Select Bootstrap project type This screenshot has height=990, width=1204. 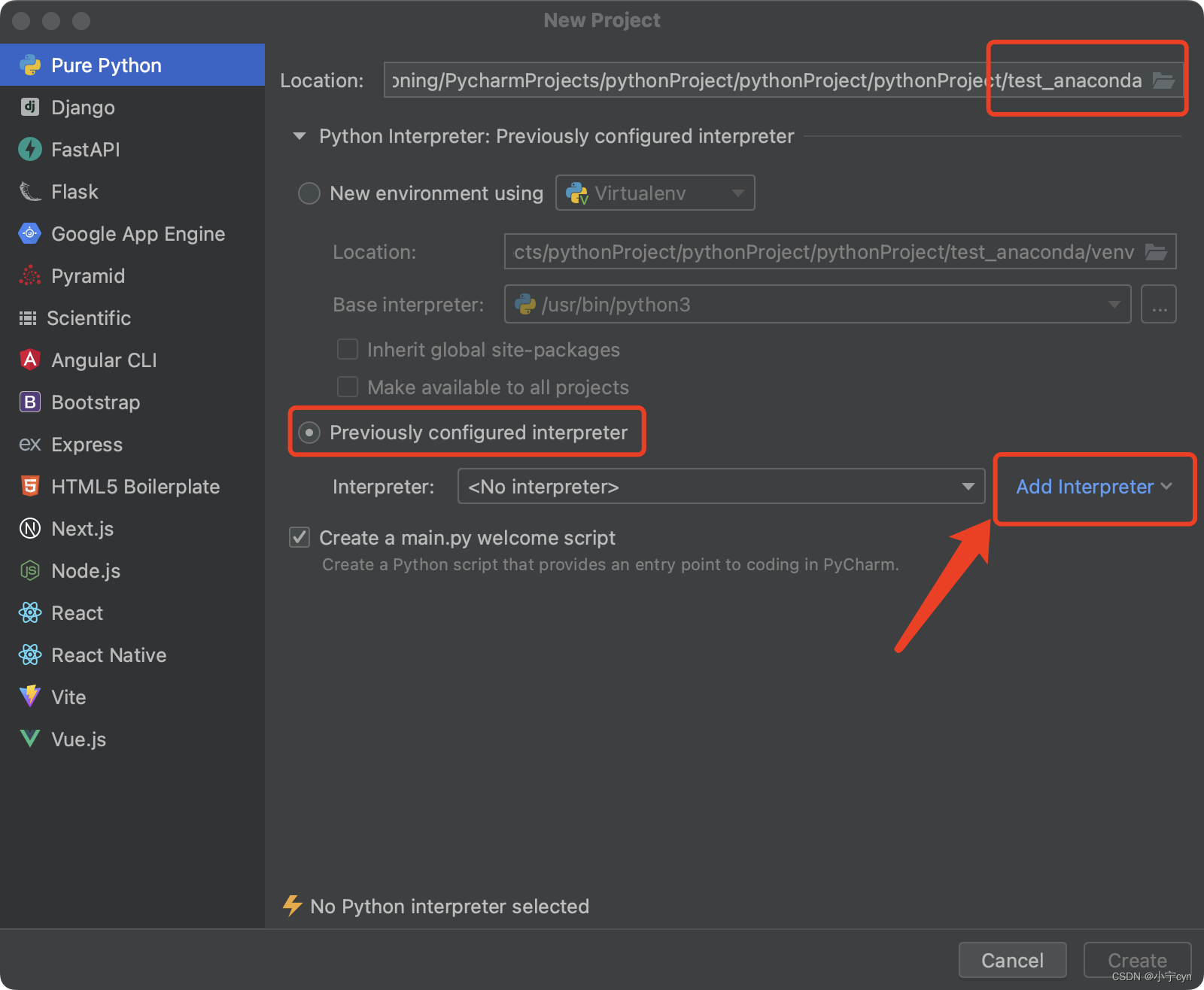132,402
